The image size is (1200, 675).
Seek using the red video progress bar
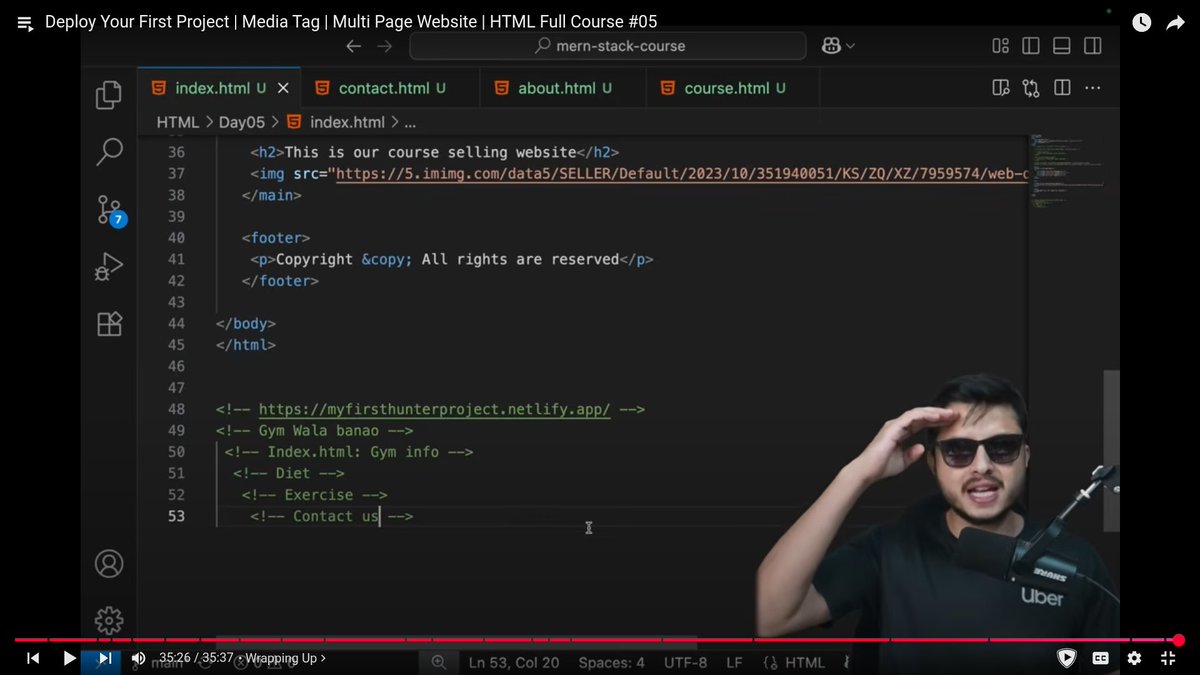598,640
